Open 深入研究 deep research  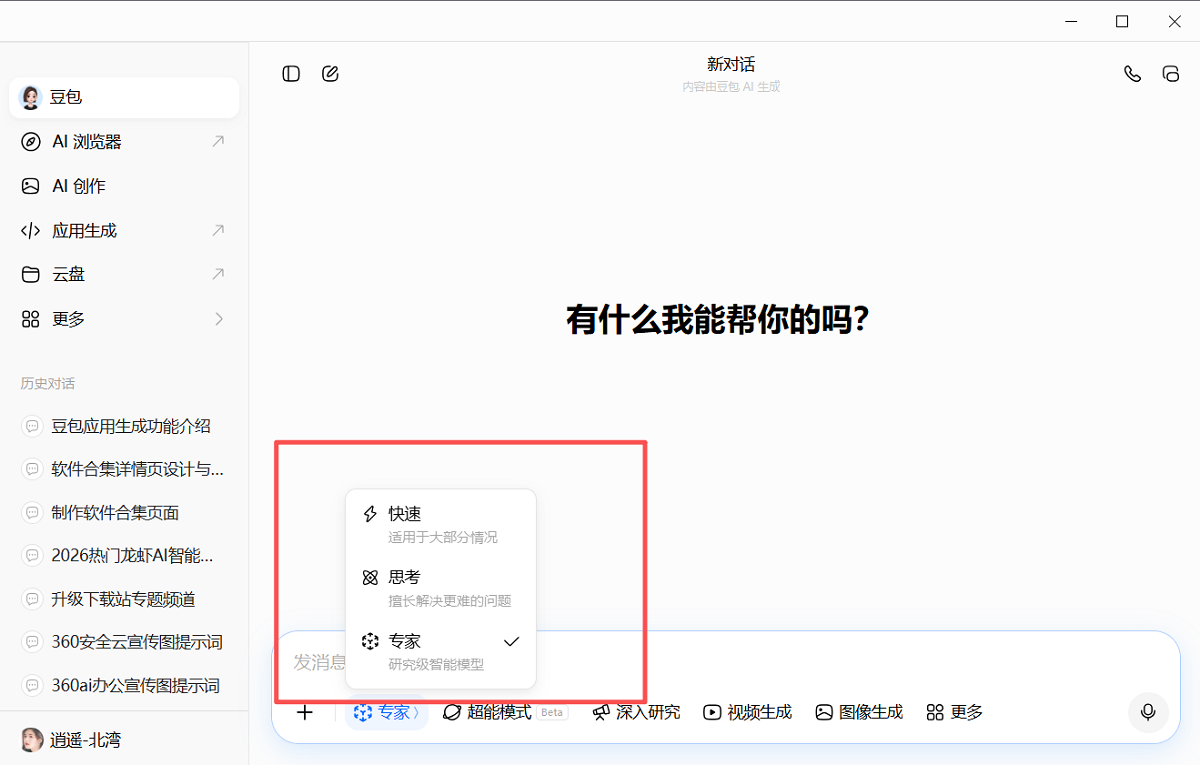pyautogui.click(x=636, y=712)
